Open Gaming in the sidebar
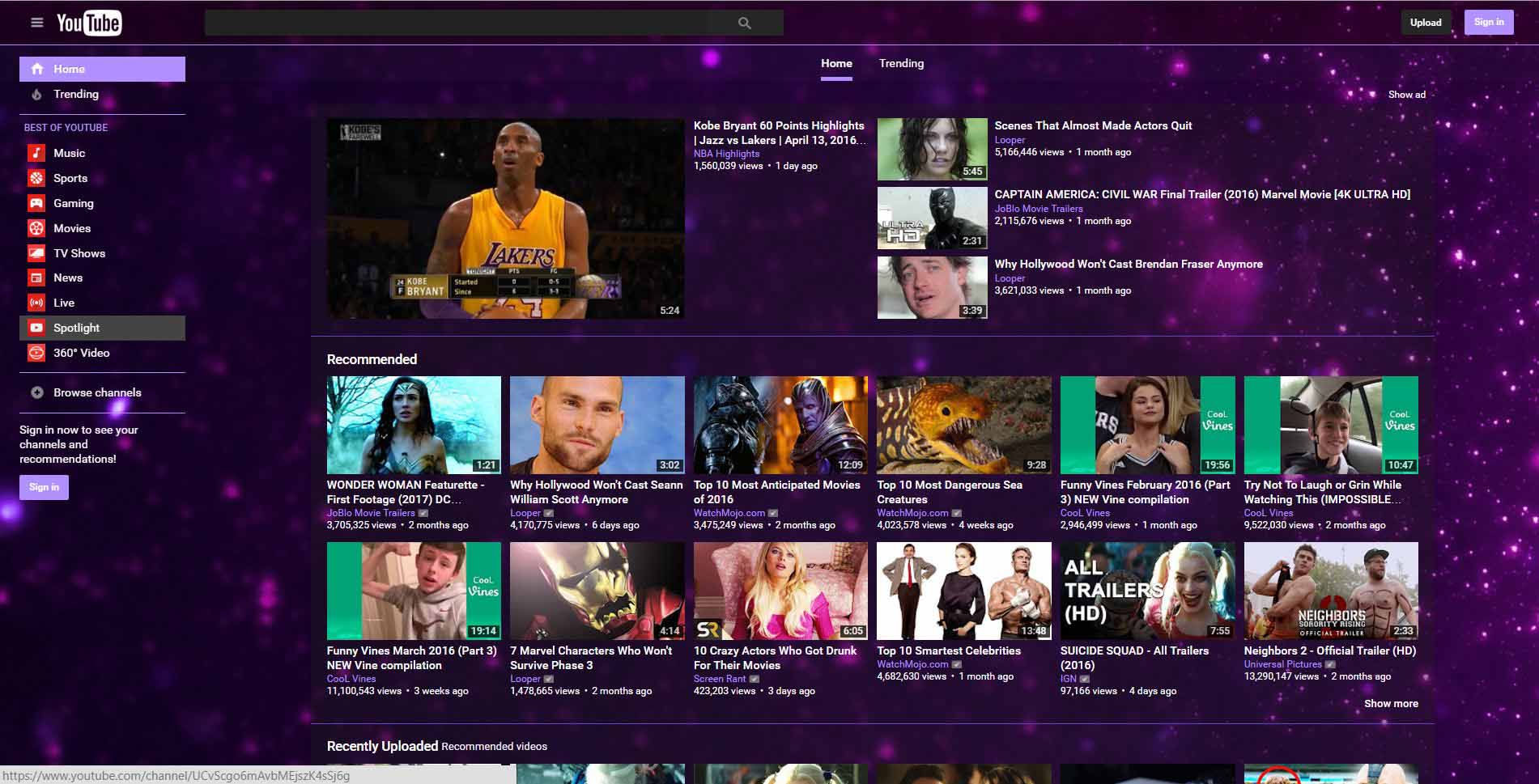This screenshot has width=1539, height=784. [x=102, y=203]
